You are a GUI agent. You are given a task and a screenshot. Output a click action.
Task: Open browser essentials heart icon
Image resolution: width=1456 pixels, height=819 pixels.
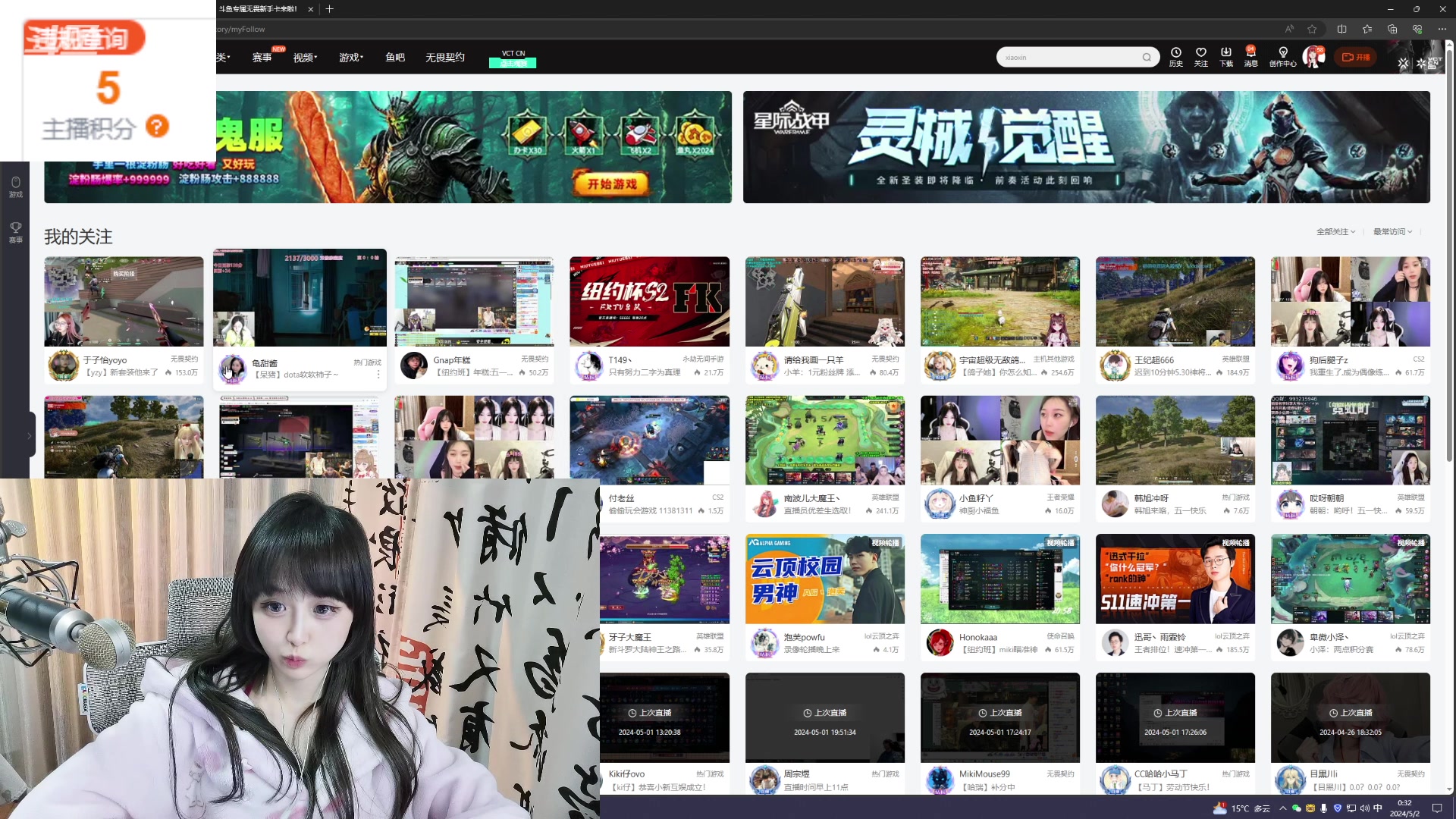1417,29
